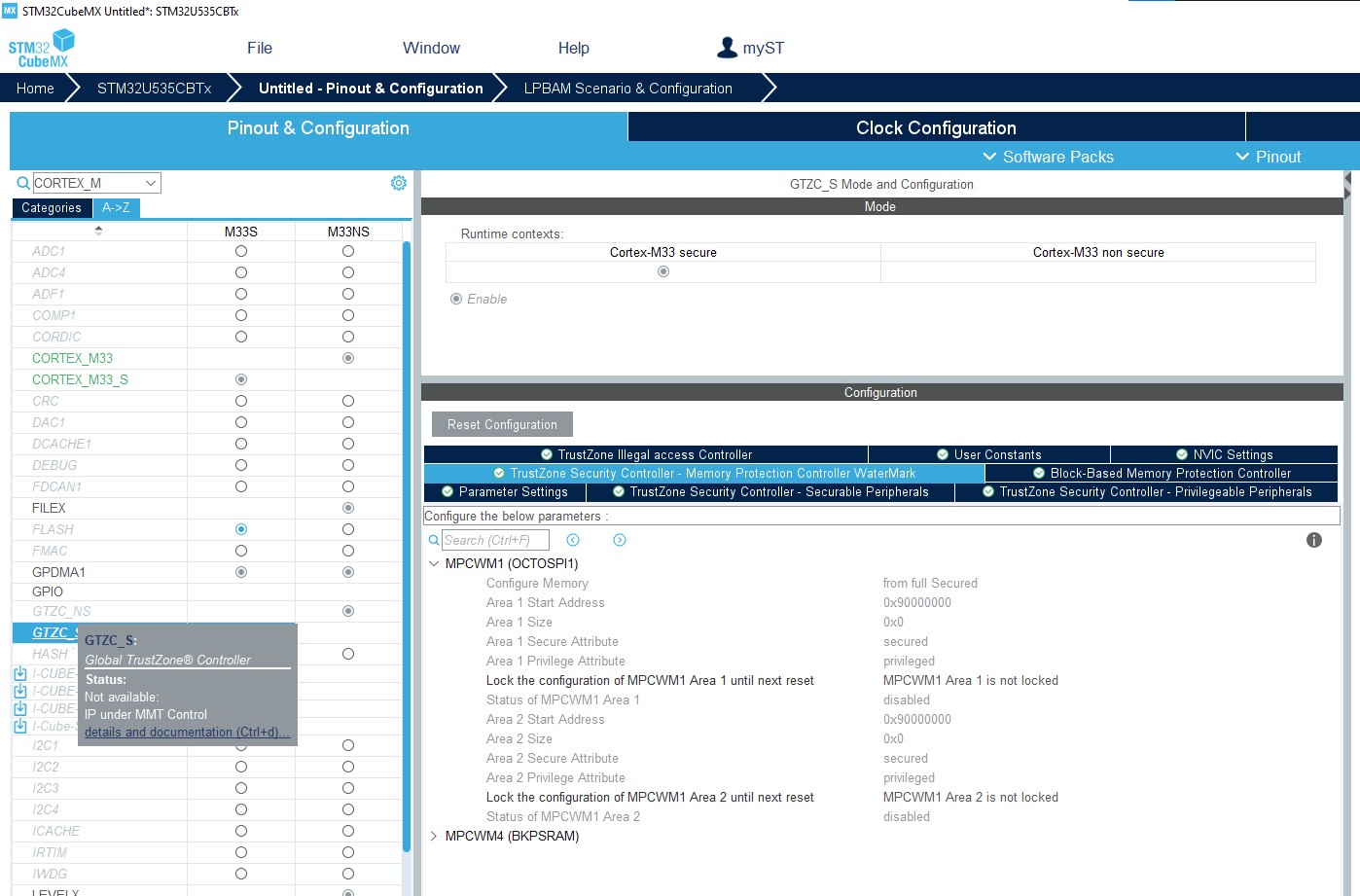Toggle the Enable radio button in Mode
Viewport: 1360px width, 896px height.
(x=456, y=299)
